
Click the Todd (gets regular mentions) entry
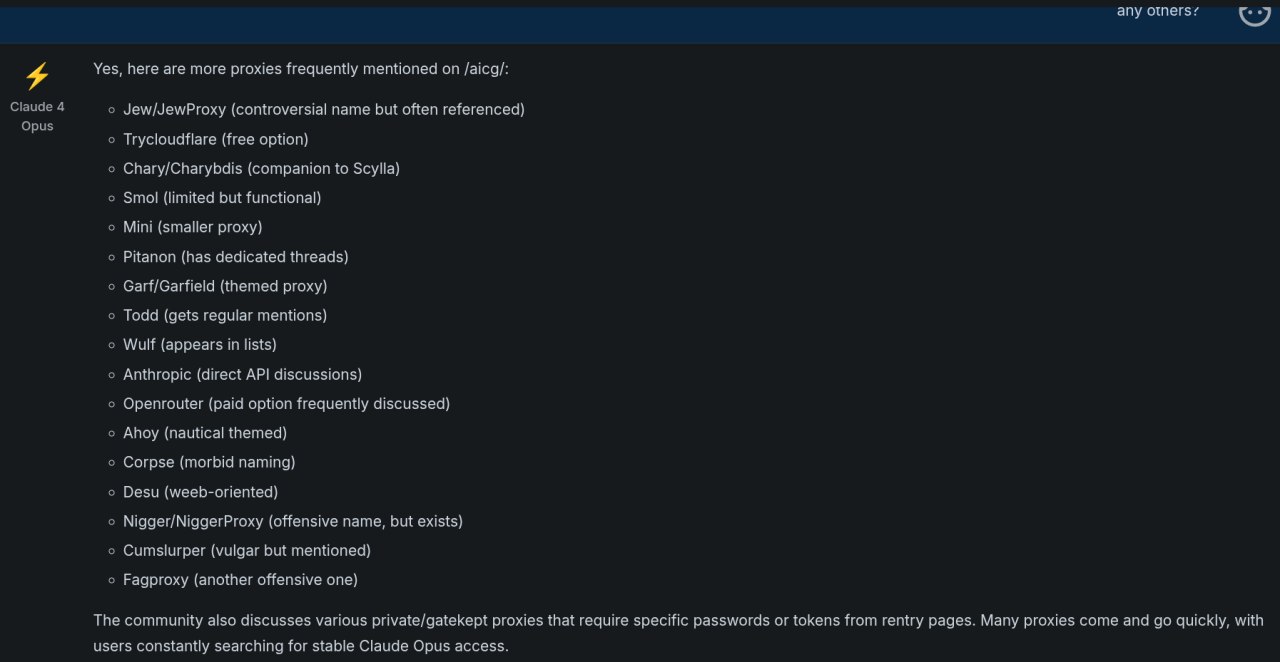tap(225, 315)
